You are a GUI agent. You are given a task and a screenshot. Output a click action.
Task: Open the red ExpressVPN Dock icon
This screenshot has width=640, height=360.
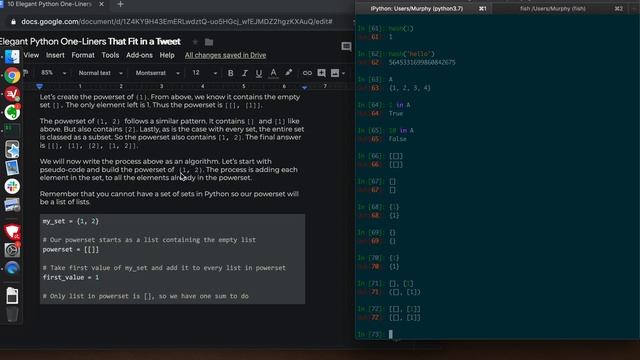tap(12, 94)
